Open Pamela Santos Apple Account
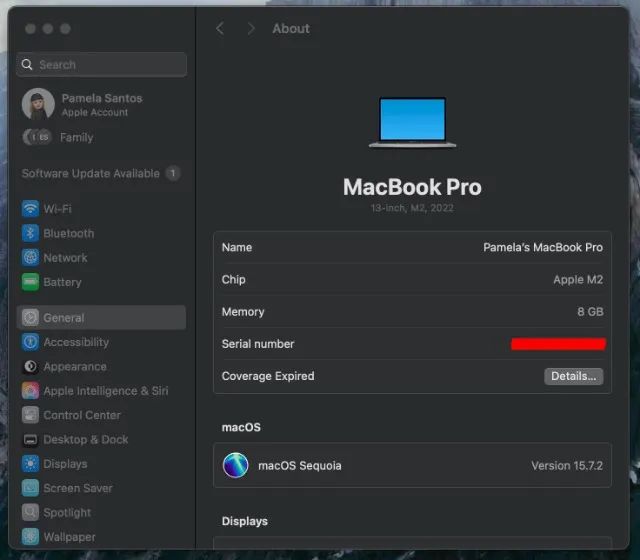The width and height of the screenshot is (640, 560). [102, 104]
